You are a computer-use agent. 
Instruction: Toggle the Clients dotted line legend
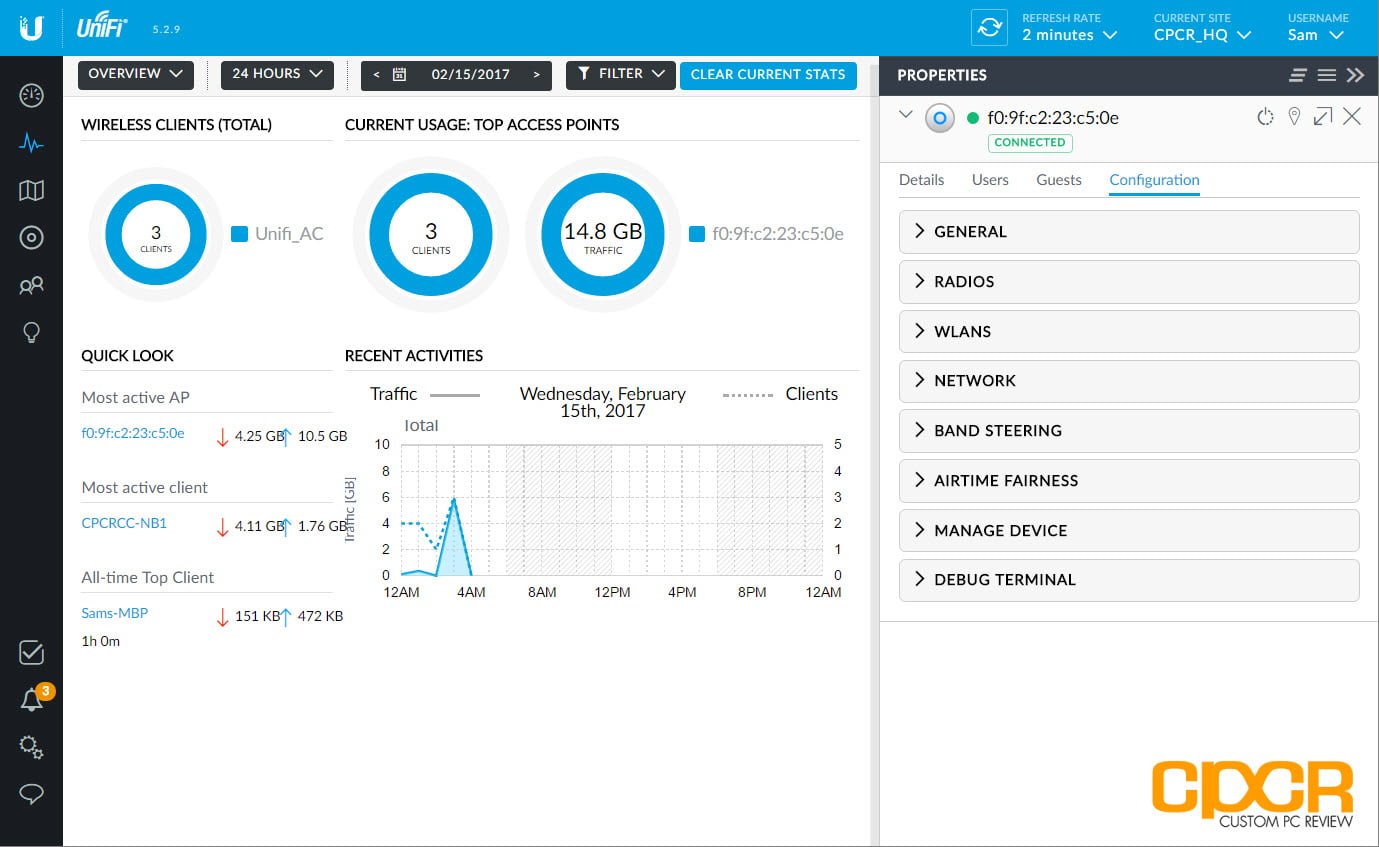point(780,394)
